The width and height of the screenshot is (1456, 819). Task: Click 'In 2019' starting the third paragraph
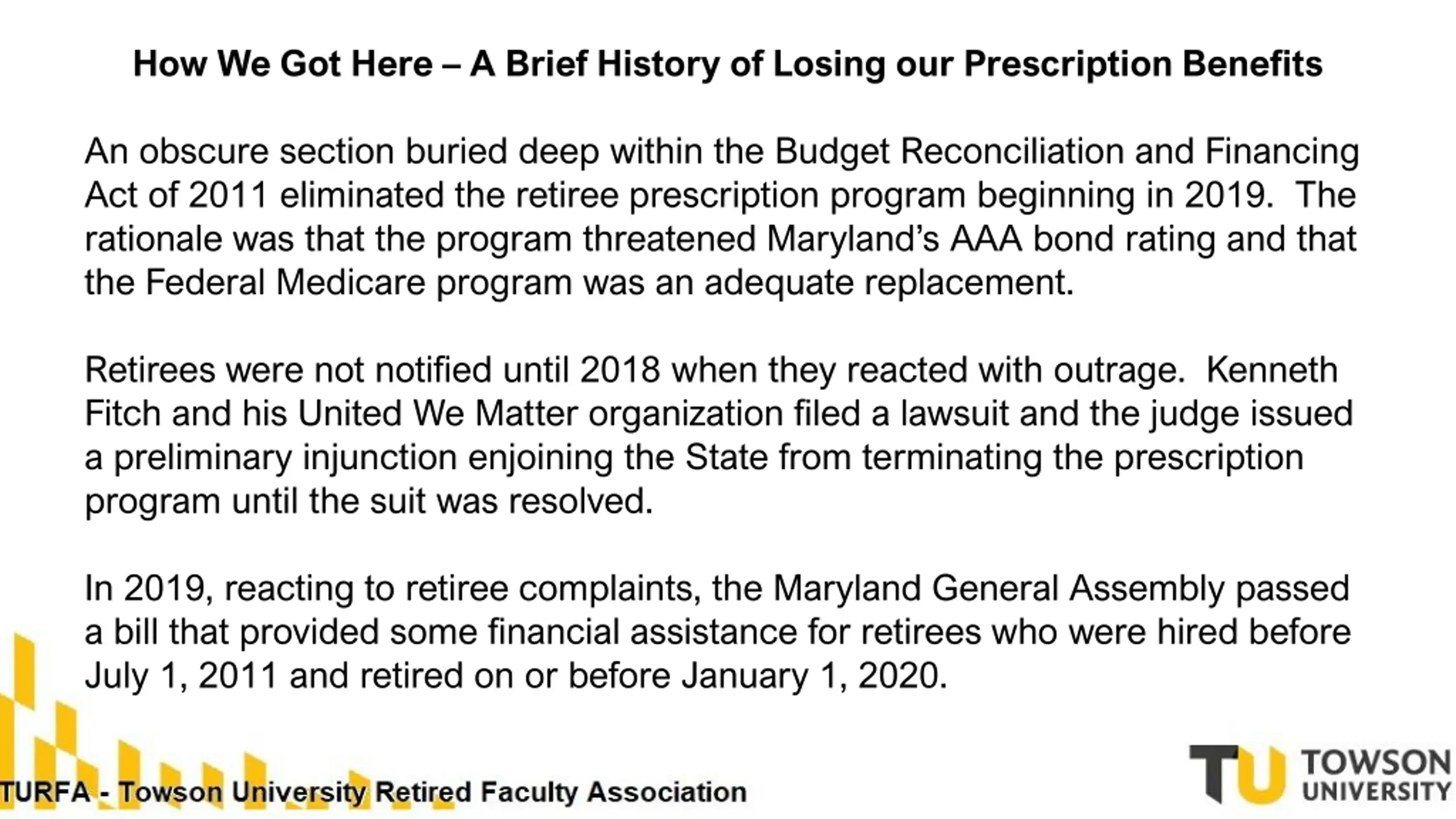[x=145, y=589]
